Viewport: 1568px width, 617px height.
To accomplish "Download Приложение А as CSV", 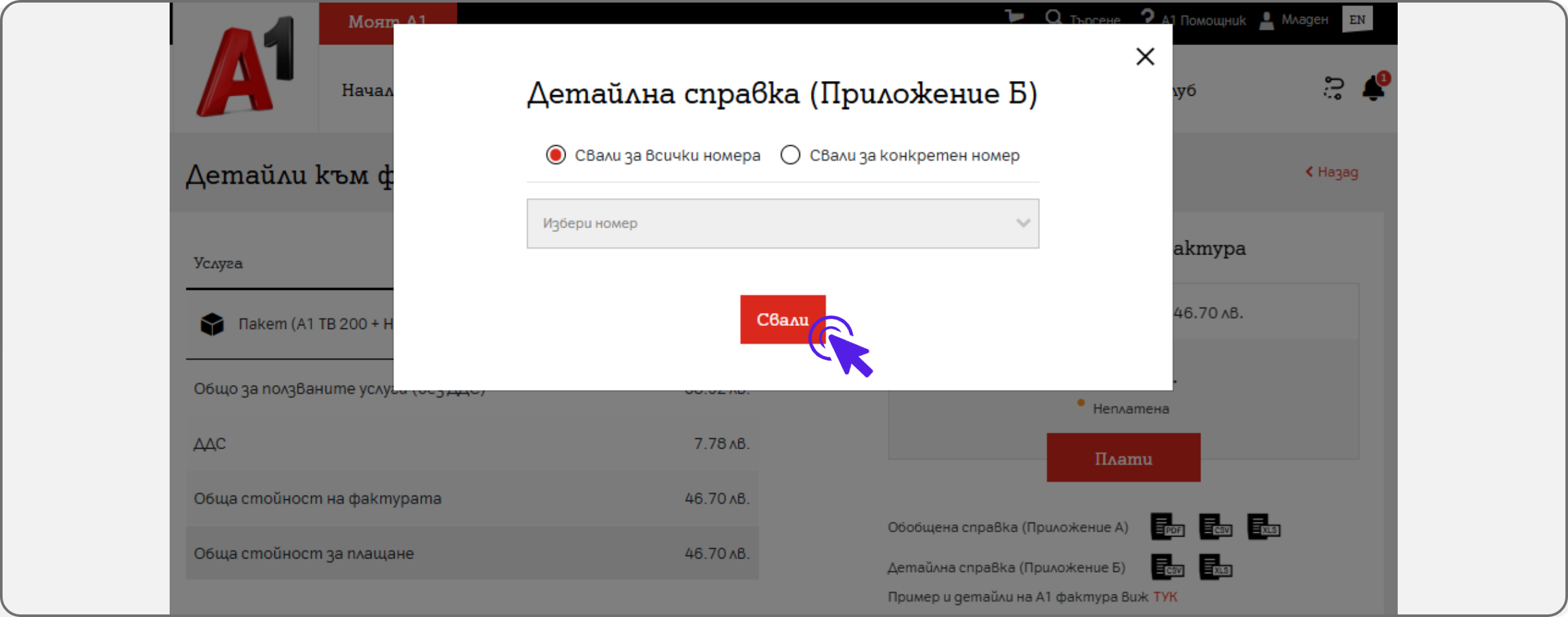I will point(1215,527).
